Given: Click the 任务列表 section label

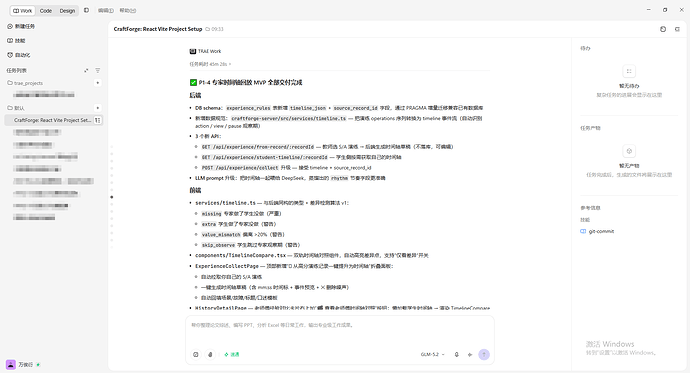Looking at the screenshot, I should (16, 70).
